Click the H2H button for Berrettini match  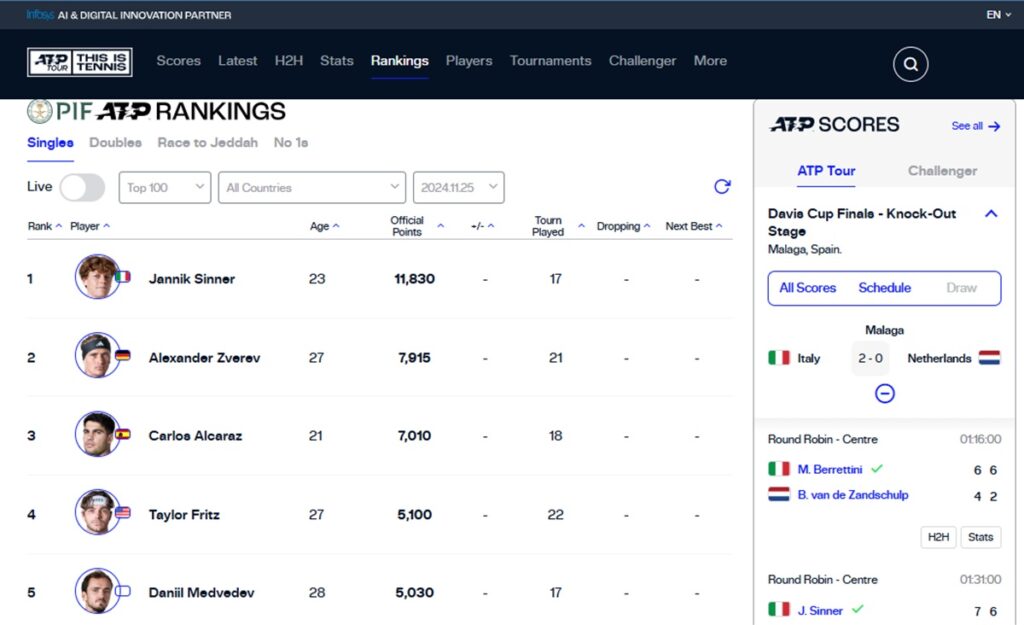(938, 537)
